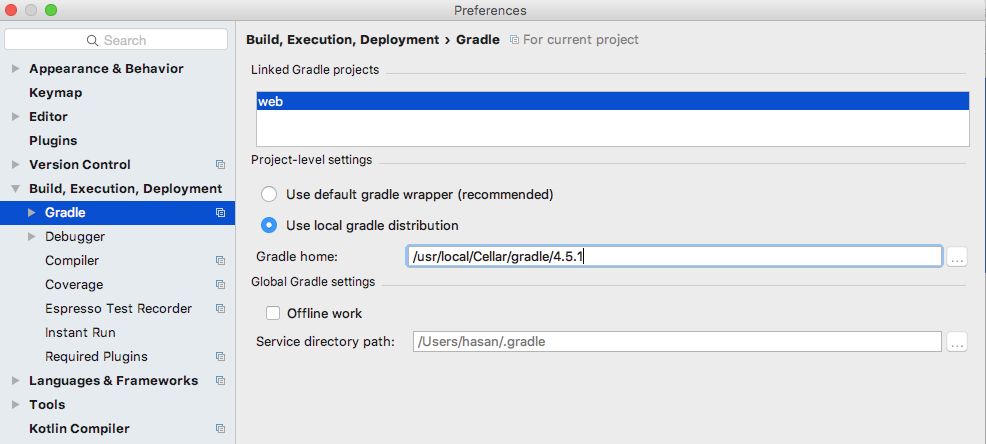Select Use local gradle distribution radio
This screenshot has height=444, width=986.
click(x=269, y=225)
